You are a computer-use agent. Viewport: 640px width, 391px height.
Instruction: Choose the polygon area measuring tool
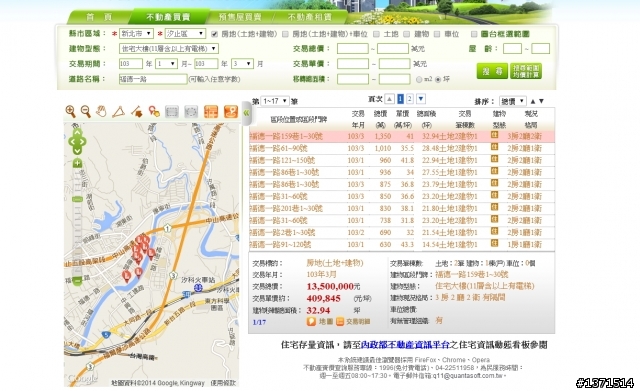(118, 111)
